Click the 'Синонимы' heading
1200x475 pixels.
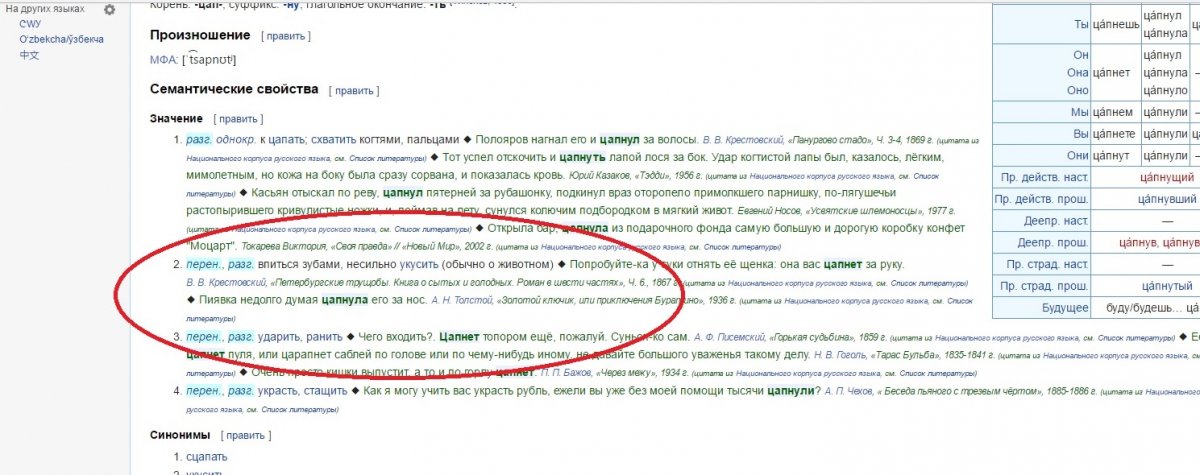coord(180,435)
